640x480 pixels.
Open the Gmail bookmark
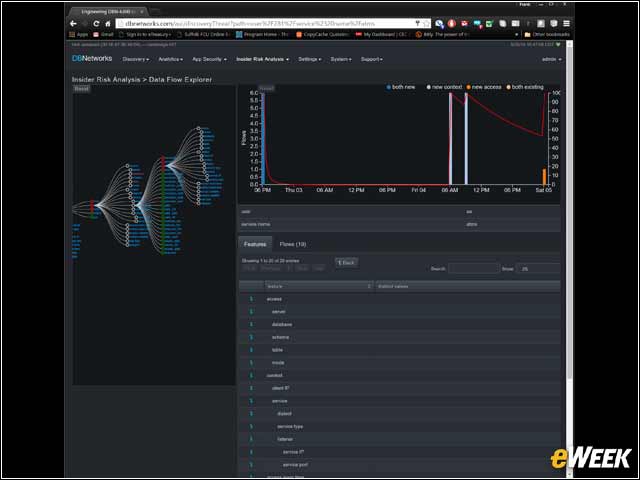click(x=104, y=35)
